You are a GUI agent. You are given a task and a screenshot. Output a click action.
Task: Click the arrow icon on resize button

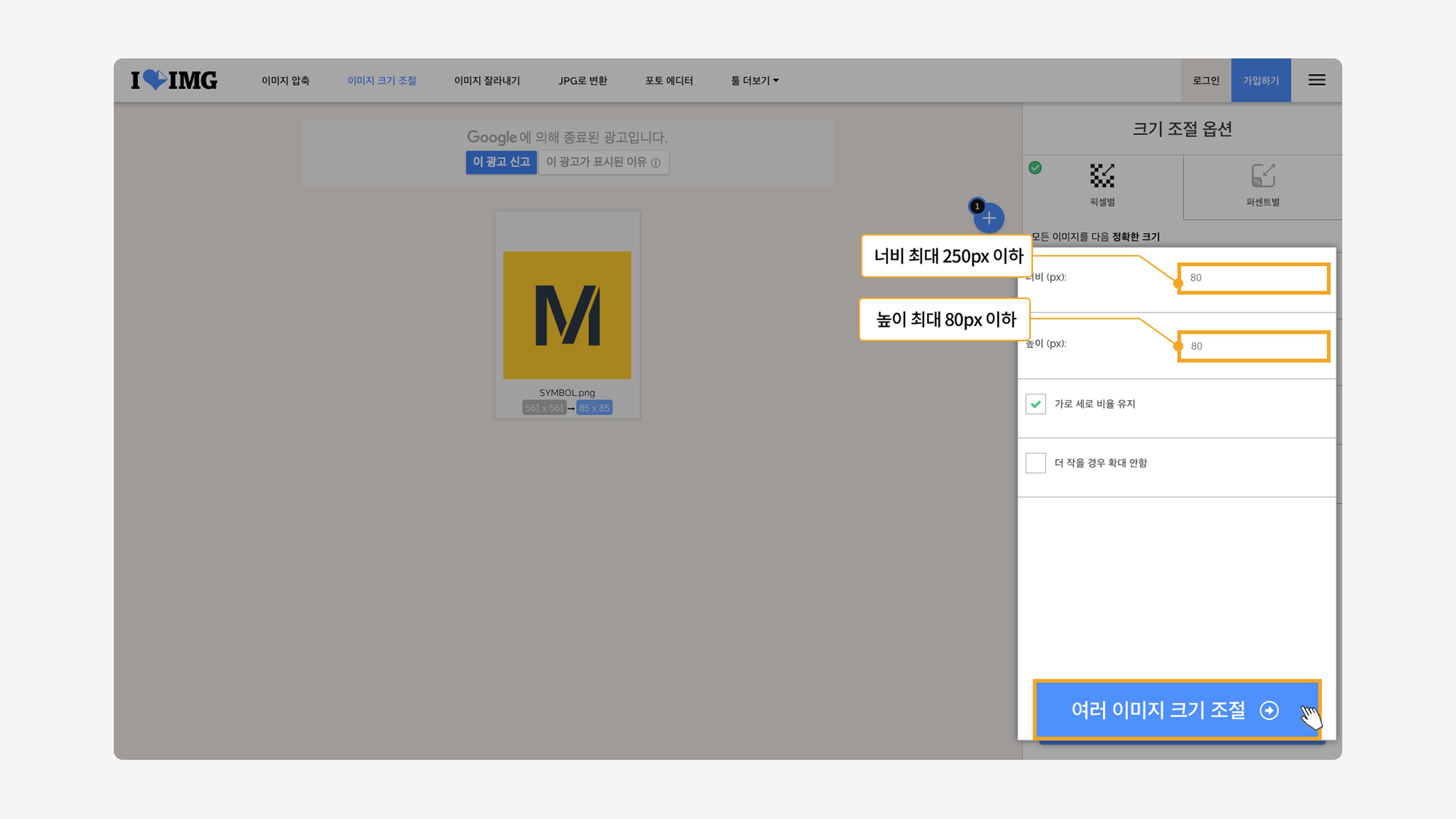[1269, 710]
